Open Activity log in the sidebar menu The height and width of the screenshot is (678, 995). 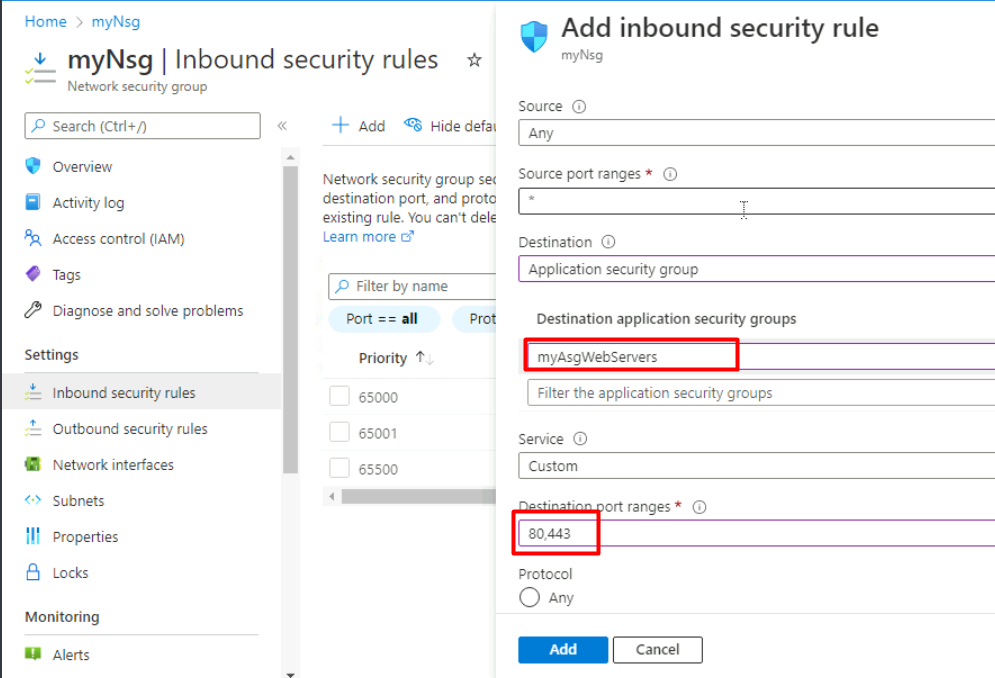click(x=88, y=203)
